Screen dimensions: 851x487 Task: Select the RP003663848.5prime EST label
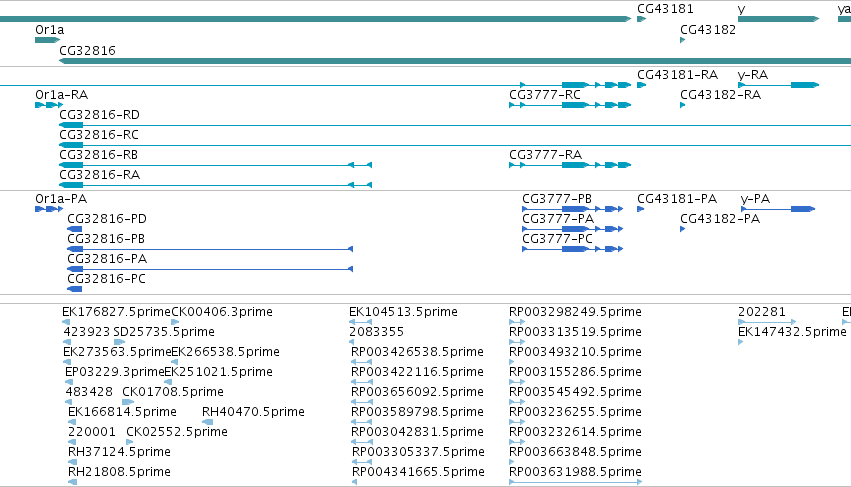pyautogui.click(x=575, y=452)
